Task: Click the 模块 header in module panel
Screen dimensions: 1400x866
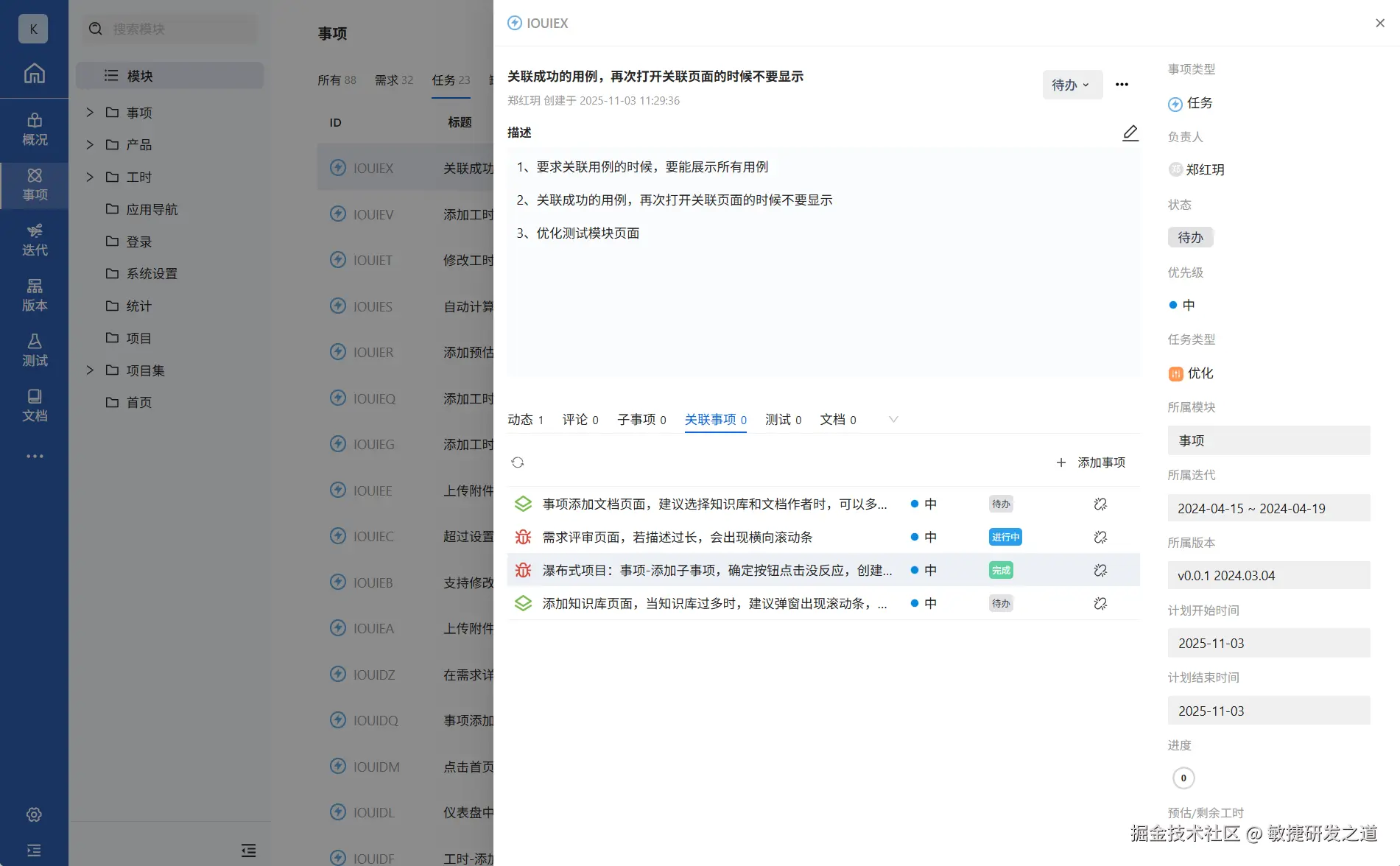Action: click(169, 76)
